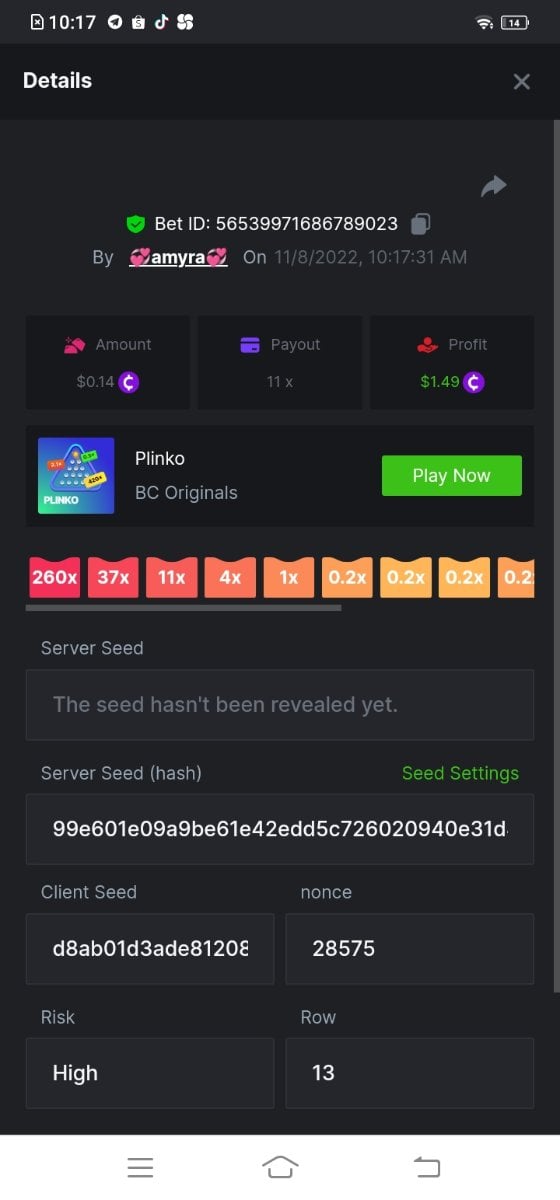Tap the Client Seed field
560x1200 pixels.
150,948
